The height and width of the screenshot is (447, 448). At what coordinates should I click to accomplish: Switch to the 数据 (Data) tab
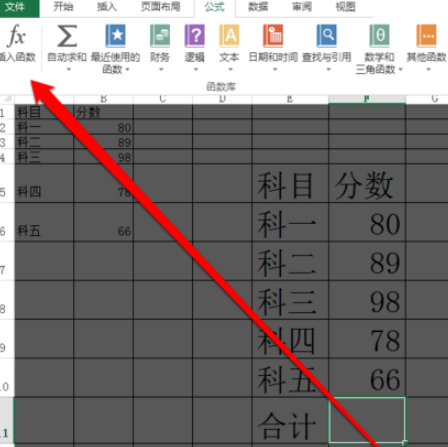click(258, 7)
